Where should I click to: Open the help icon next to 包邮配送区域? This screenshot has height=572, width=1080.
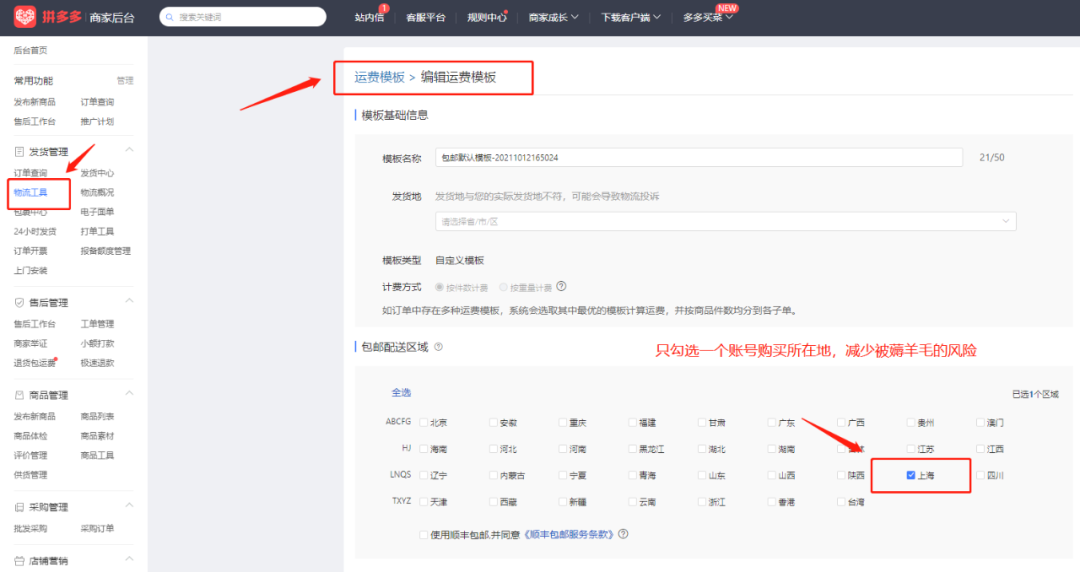(439, 347)
